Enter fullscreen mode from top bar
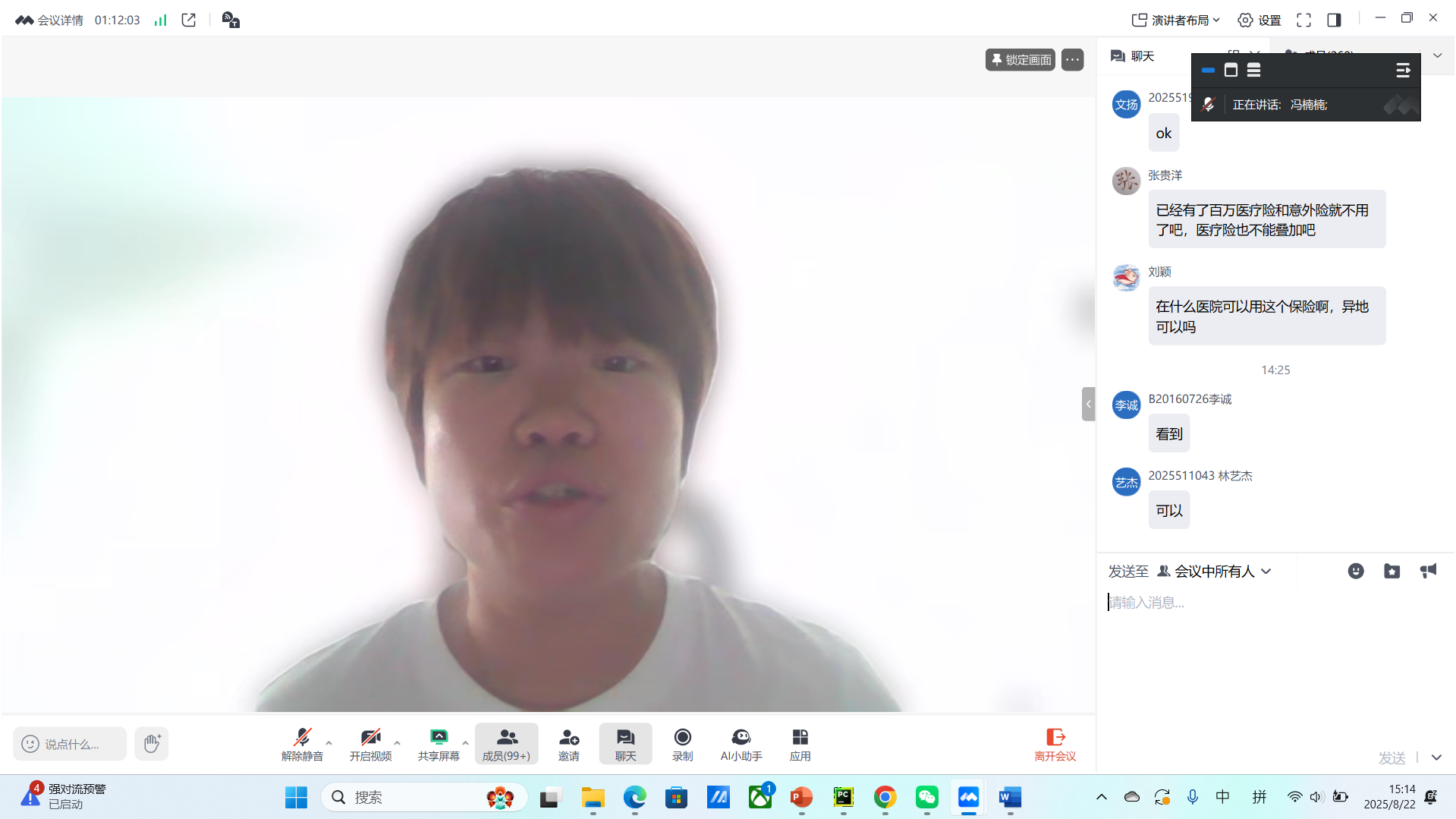This screenshot has width=1456, height=819. pyautogui.click(x=1303, y=20)
